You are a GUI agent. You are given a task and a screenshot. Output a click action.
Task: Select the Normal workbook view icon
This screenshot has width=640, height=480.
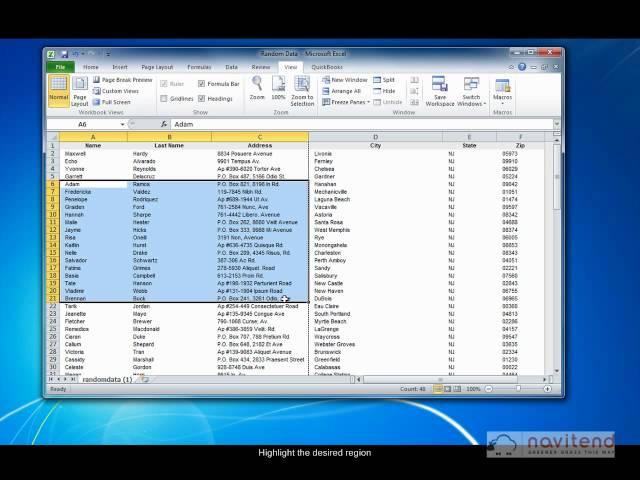[58, 90]
